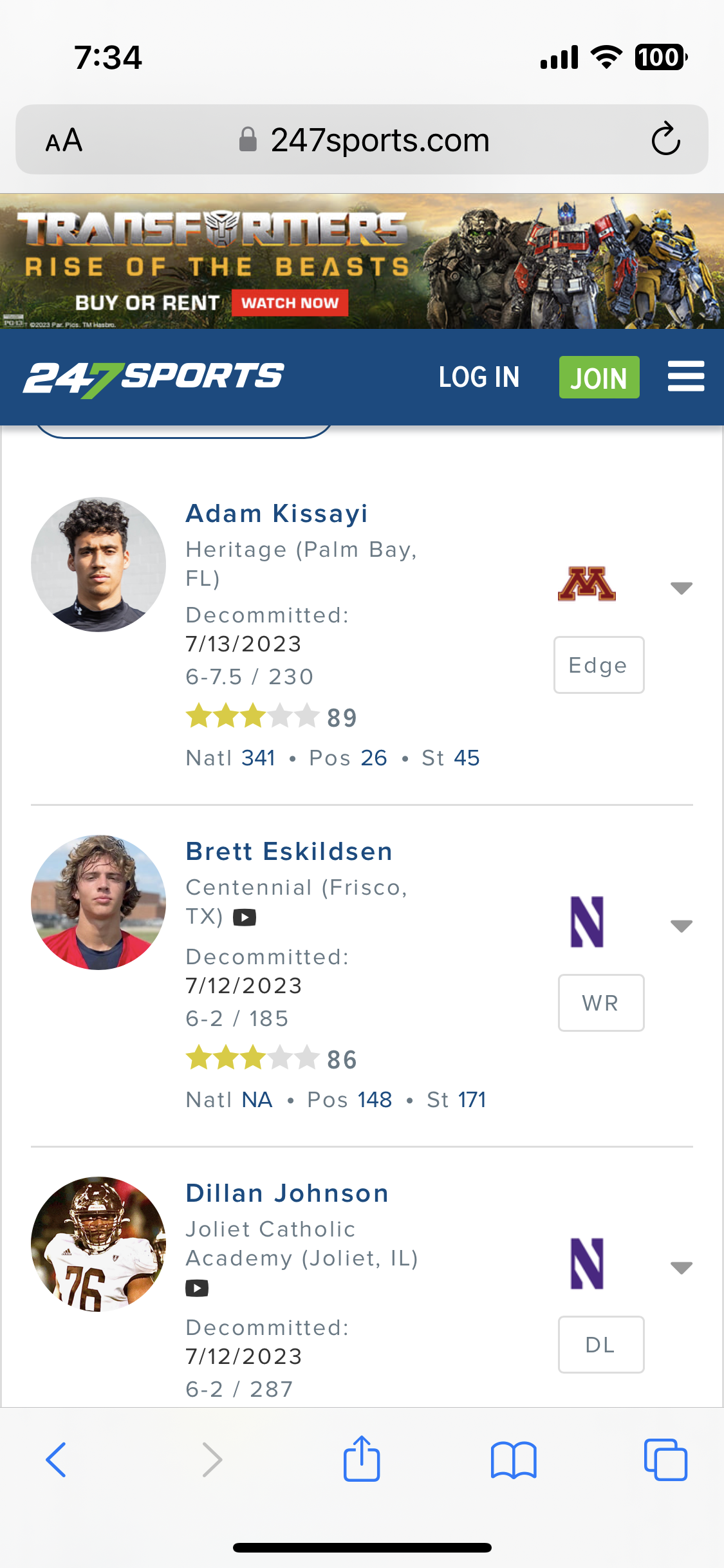Viewport: 724px width, 1568px height.
Task: Show open Safari tabs
Action: pyautogui.click(x=665, y=1460)
